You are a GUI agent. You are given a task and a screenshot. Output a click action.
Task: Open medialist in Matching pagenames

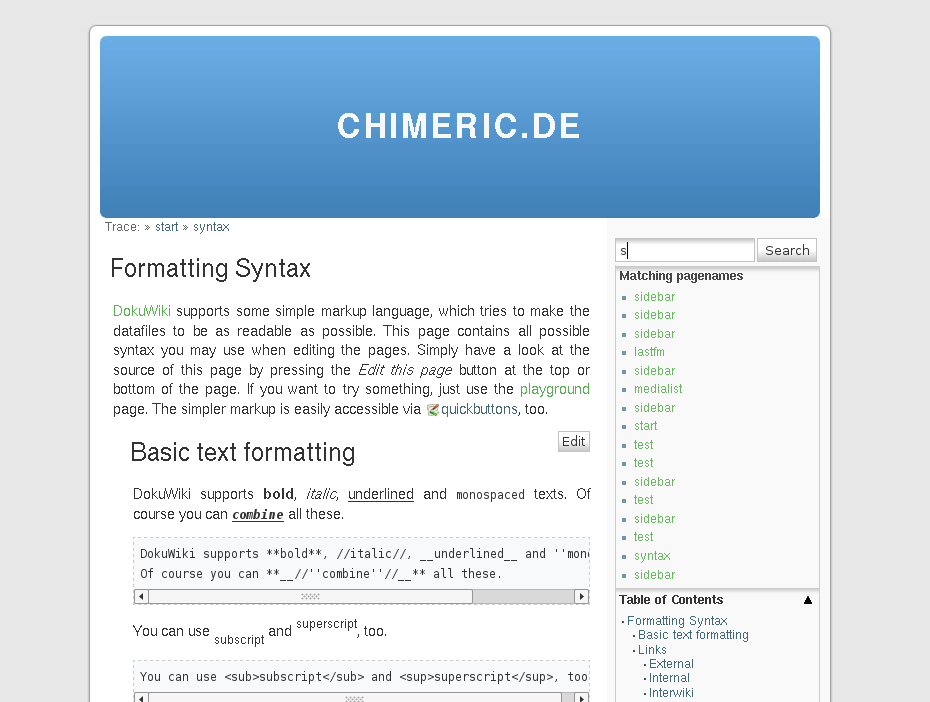(x=658, y=389)
